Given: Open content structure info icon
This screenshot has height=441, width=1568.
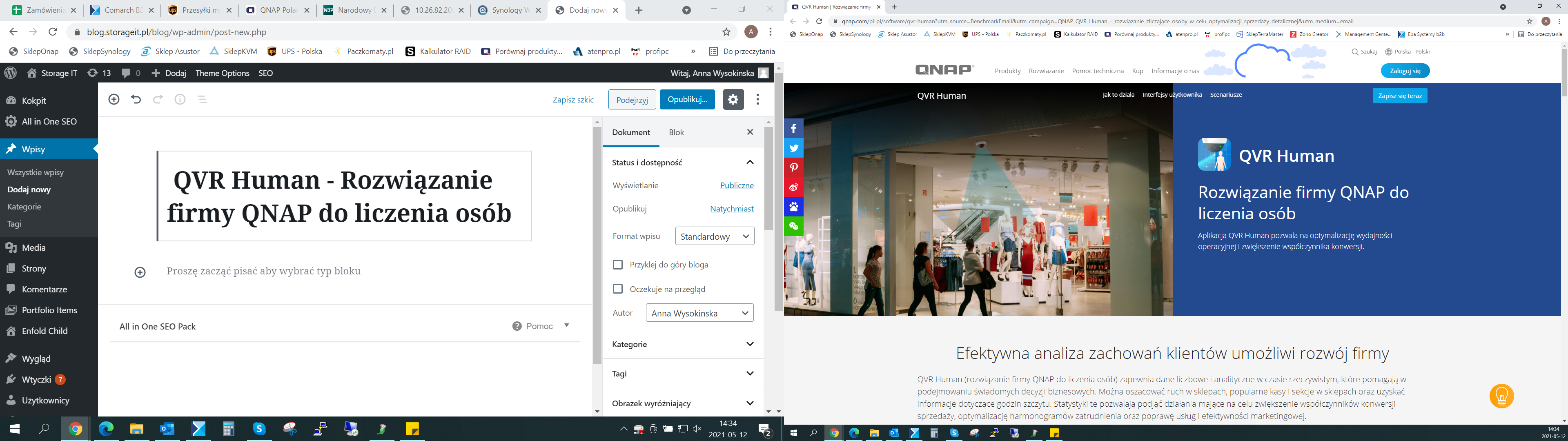Looking at the screenshot, I should 180,99.
